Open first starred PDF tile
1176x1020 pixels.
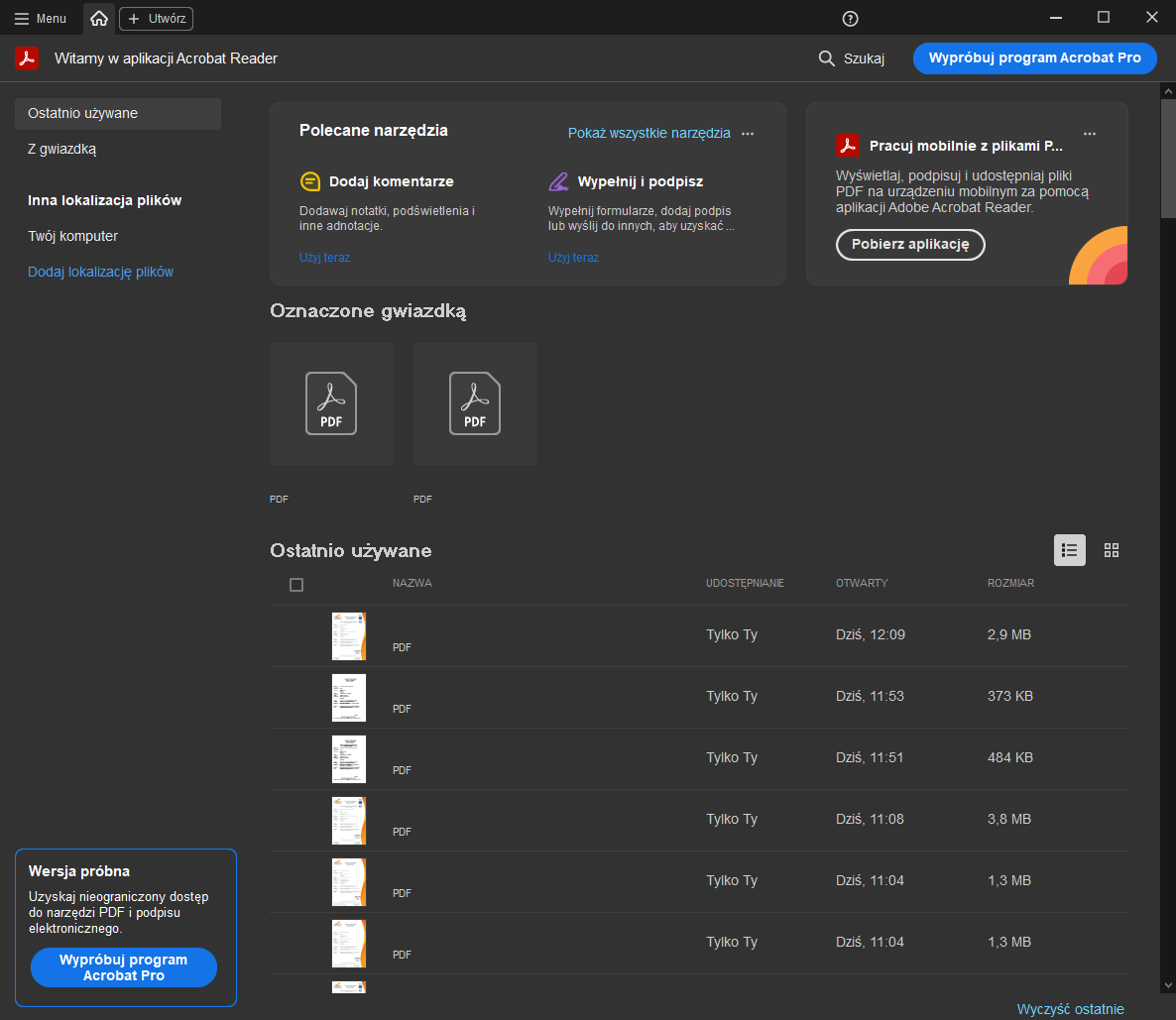point(331,403)
